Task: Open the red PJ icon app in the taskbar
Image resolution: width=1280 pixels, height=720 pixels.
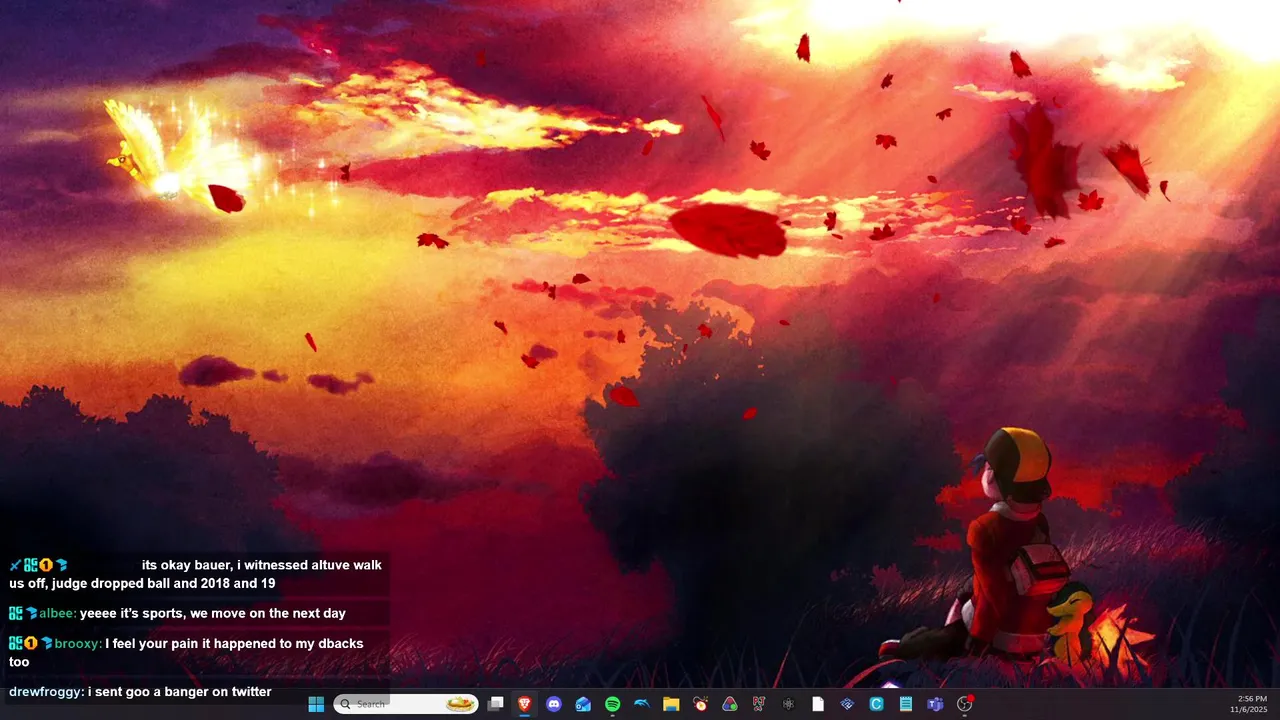Action: pos(759,704)
